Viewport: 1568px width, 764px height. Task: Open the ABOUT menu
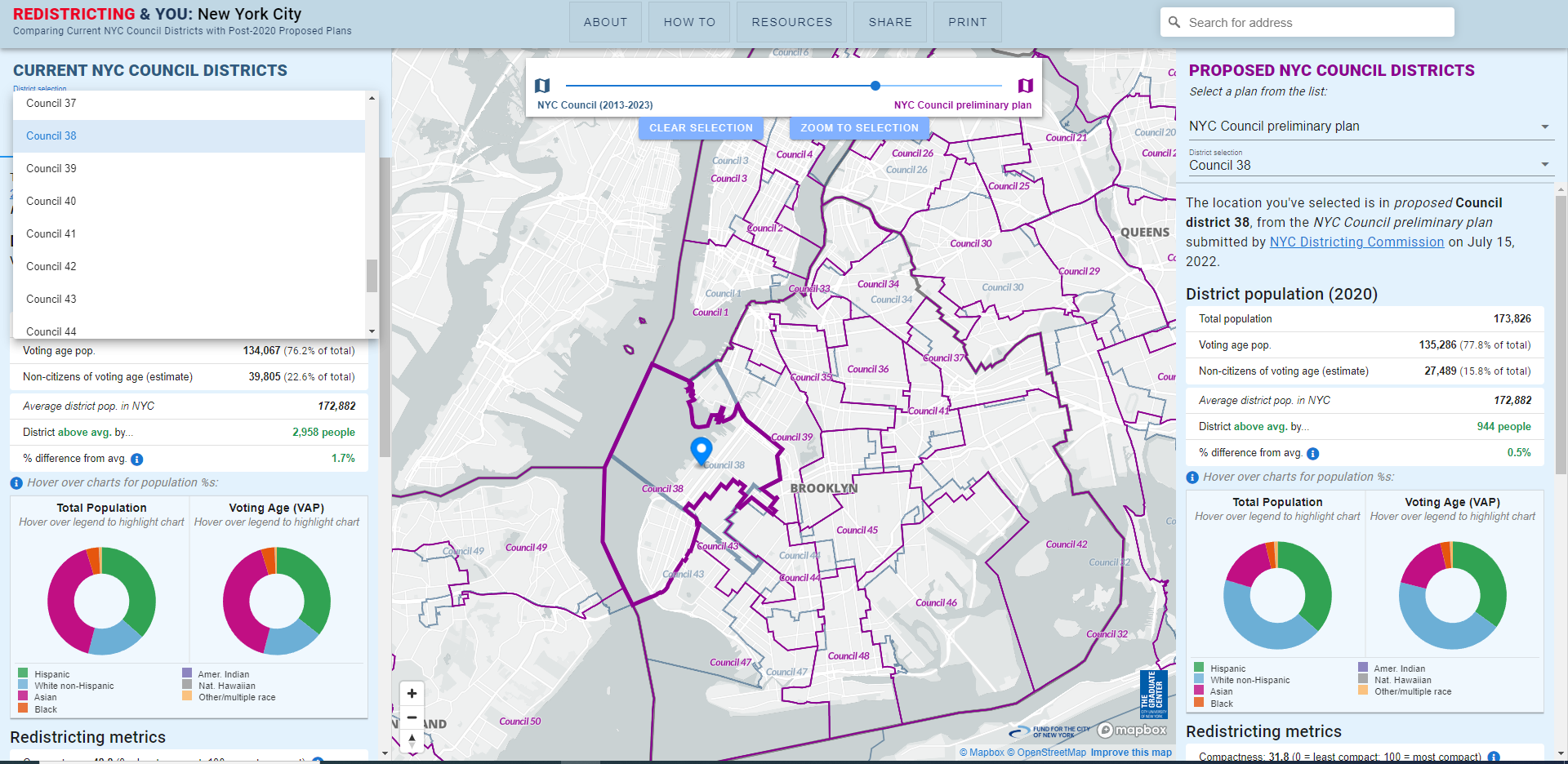[x=605, y=22]
